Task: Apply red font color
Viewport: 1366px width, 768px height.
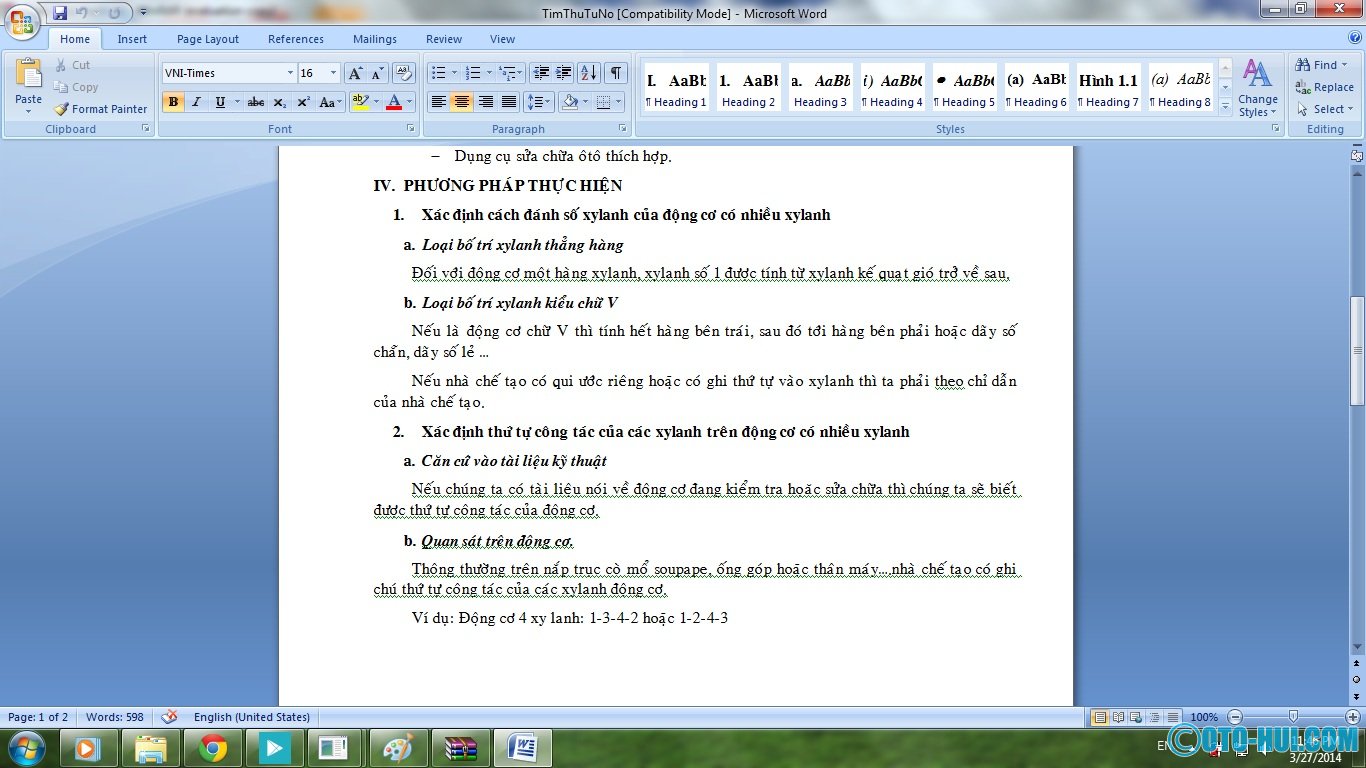Action: (394, 102)
